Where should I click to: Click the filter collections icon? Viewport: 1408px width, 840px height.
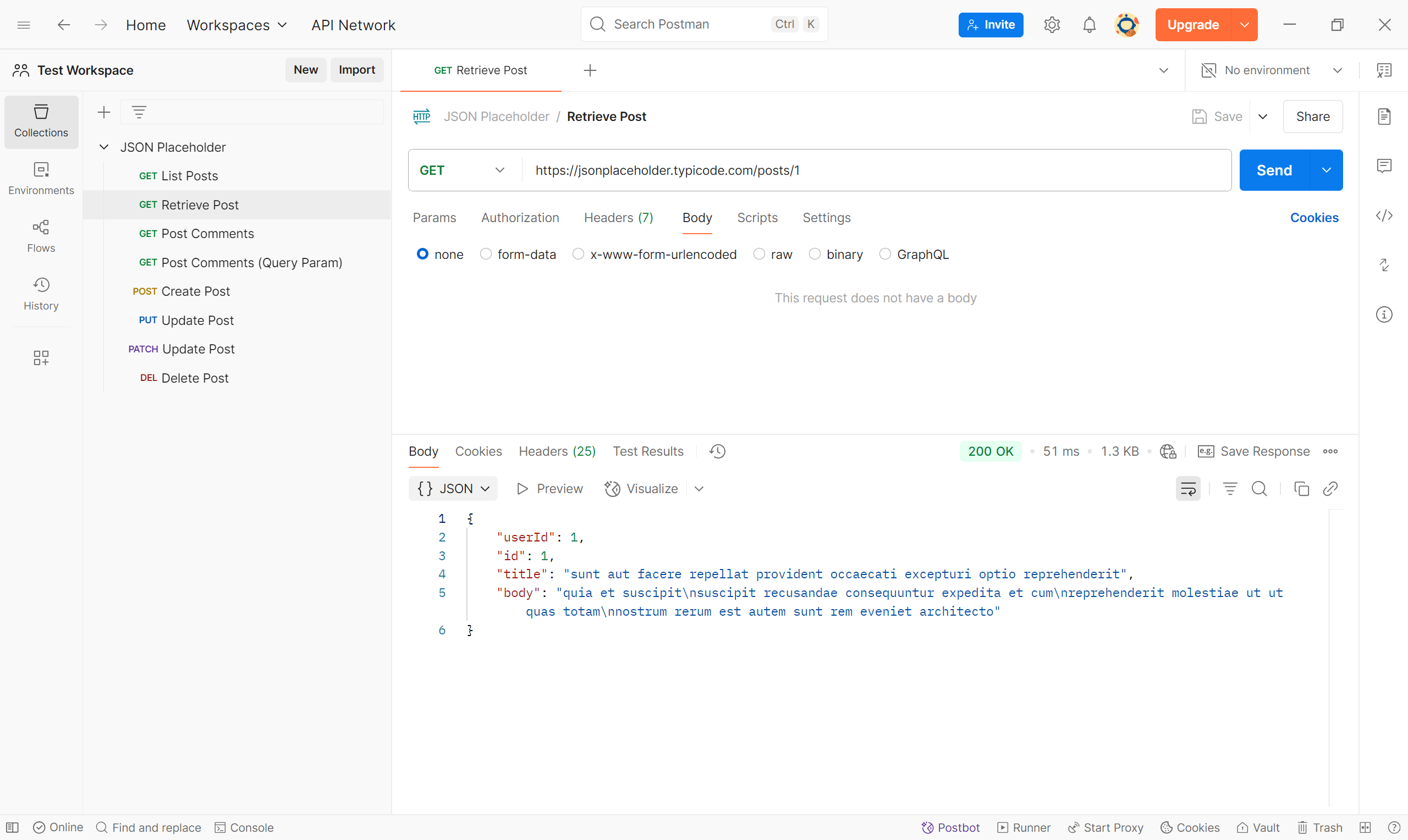coord(139,112)
